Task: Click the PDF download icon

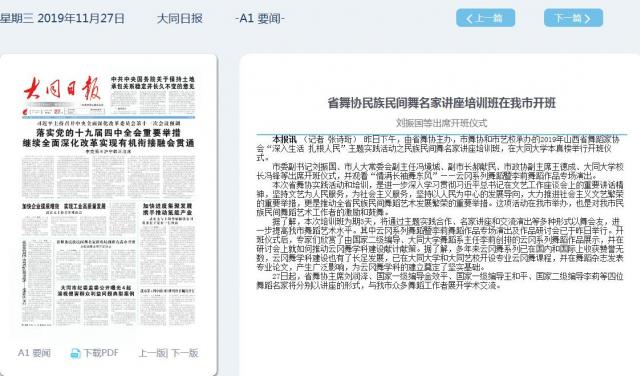Action: 75,353
